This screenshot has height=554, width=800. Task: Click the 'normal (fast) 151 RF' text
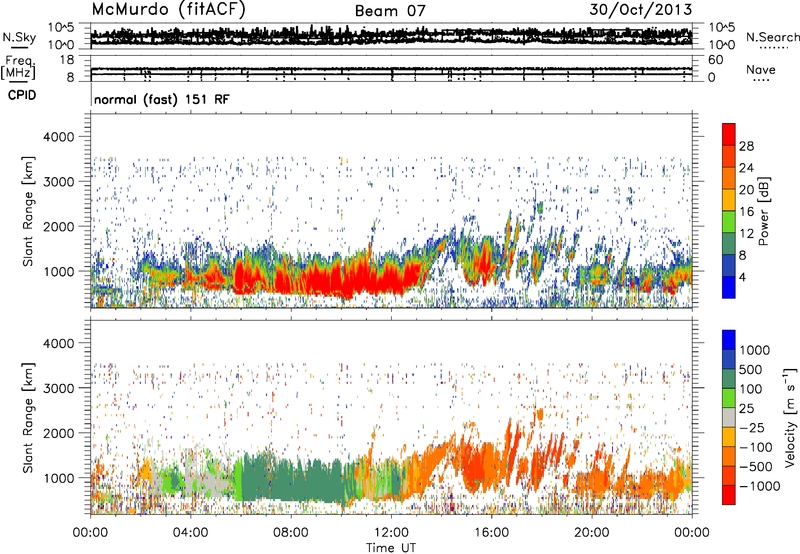[x=162, y=99]
